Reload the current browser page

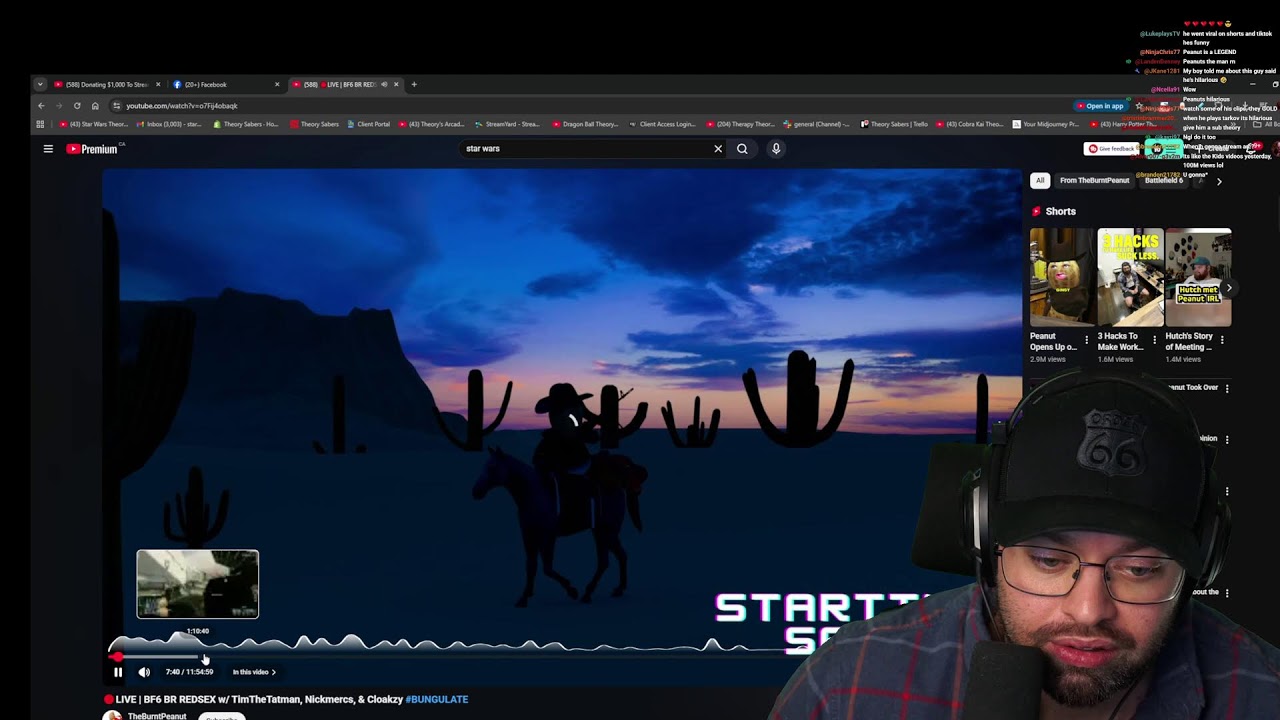pyautogui.click(x=77, y=106)
